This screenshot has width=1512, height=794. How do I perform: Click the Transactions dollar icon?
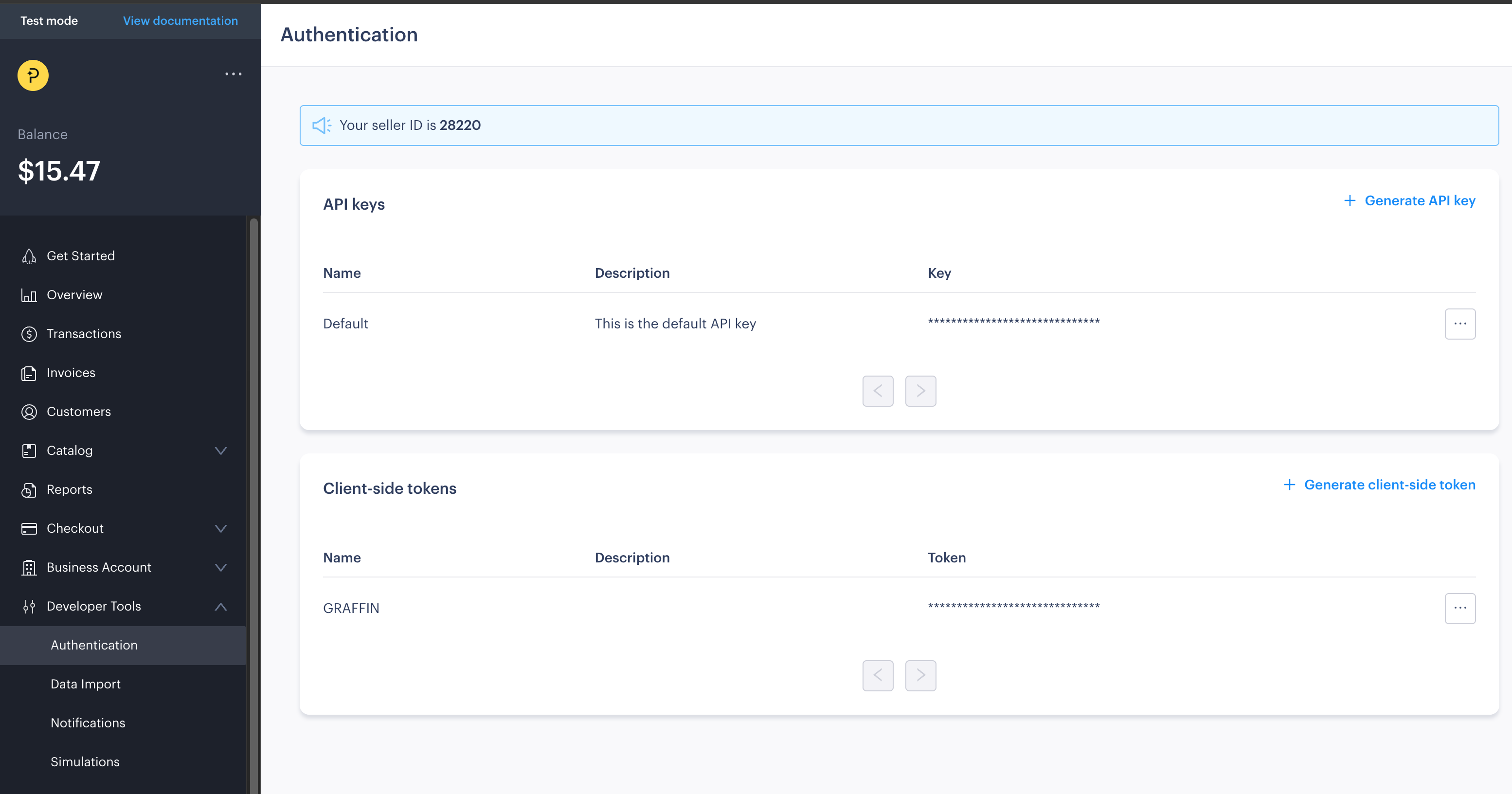coord(29,334)
